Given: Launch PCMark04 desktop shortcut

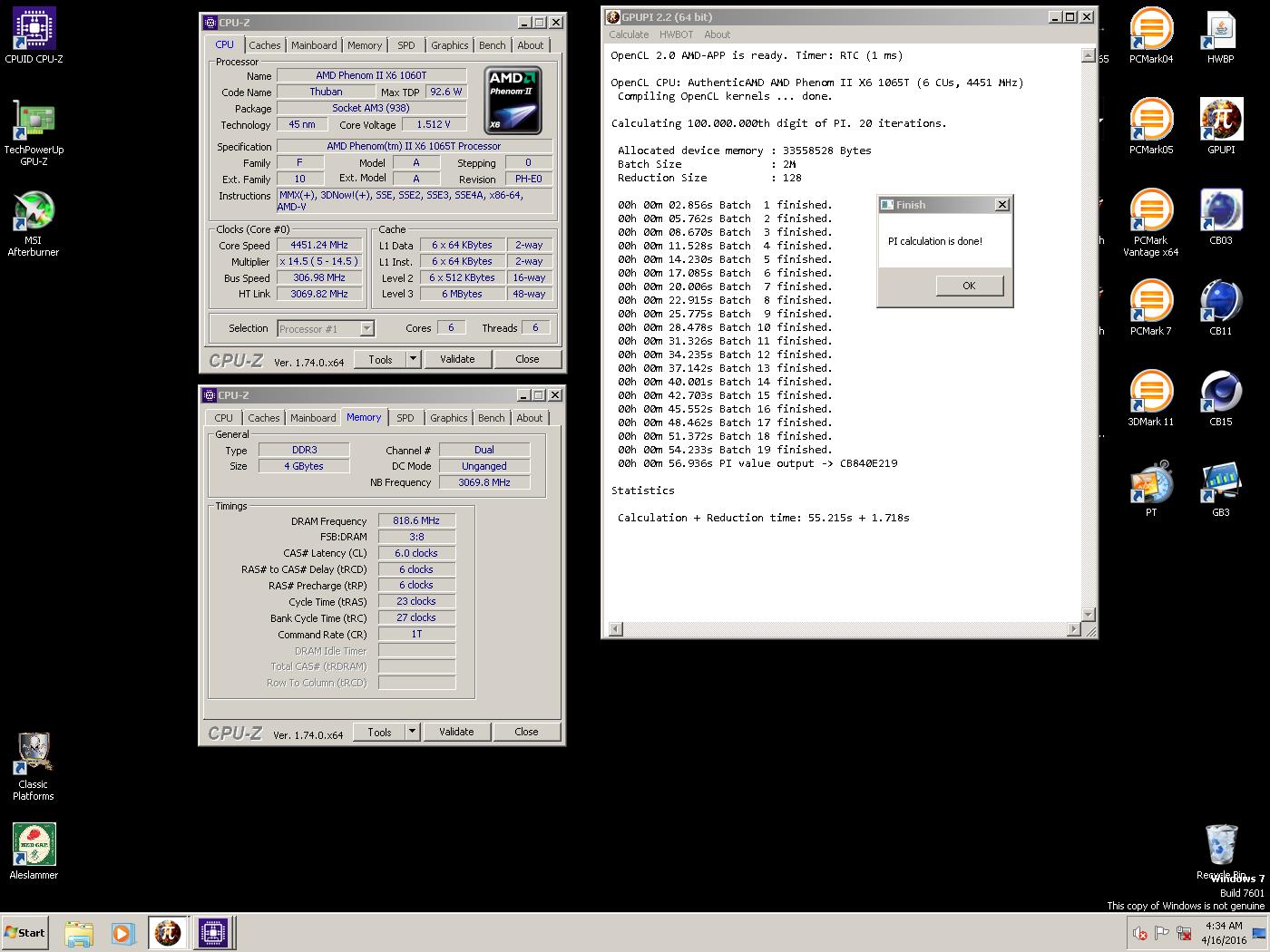Looking at the screenshot, I should click(x=1151, y=36).
